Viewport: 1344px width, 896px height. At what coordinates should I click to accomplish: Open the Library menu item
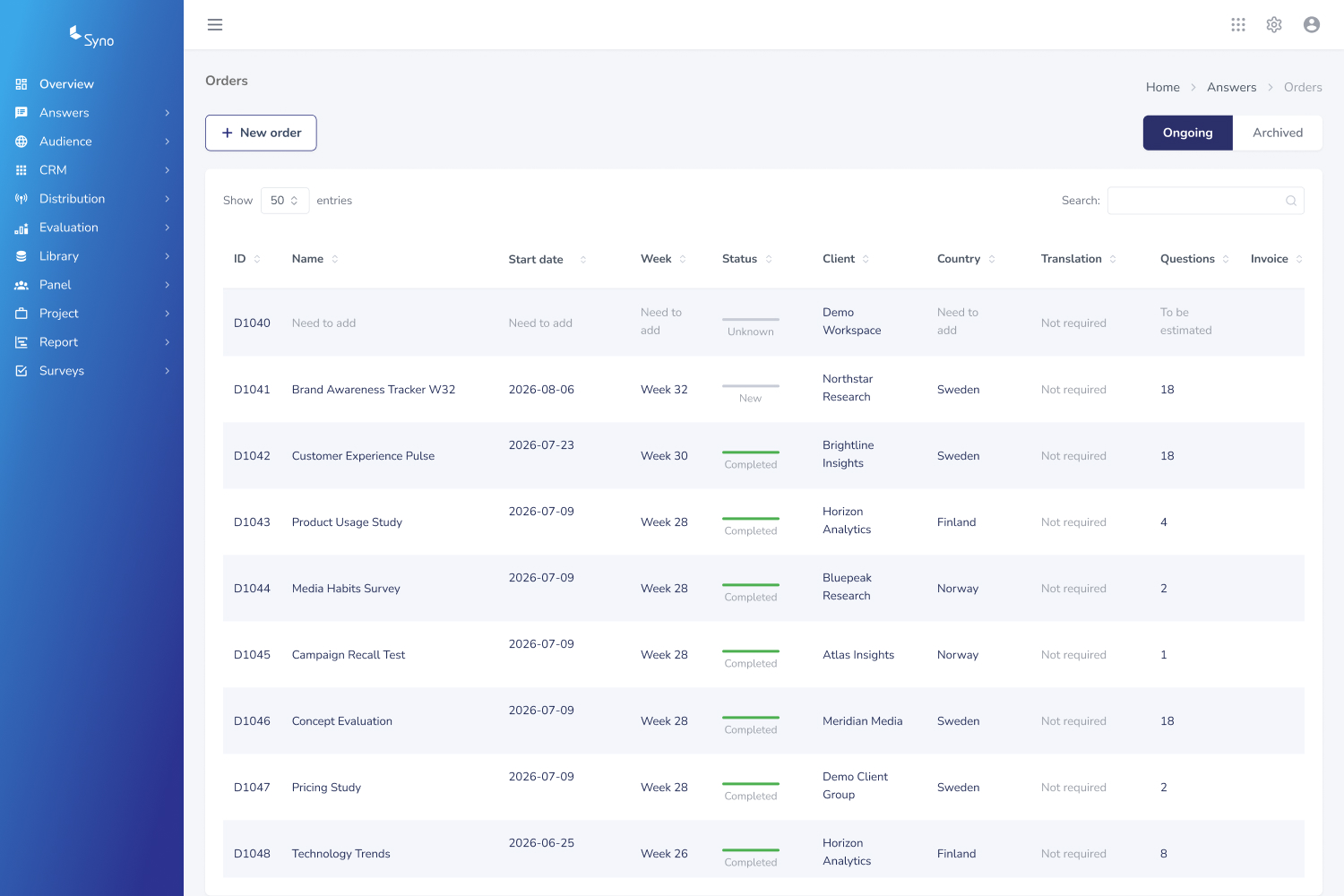91,256
